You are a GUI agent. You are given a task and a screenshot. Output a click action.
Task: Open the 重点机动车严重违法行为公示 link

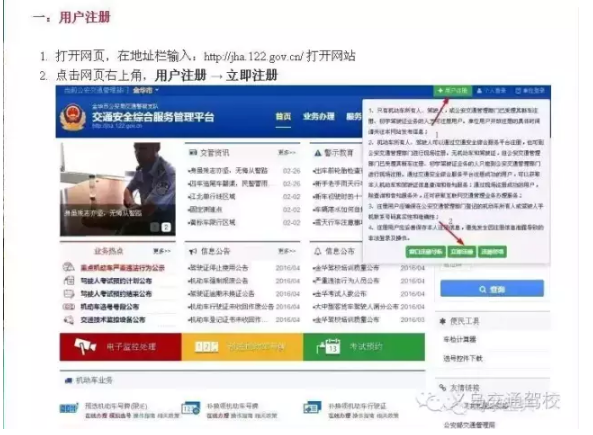point(123,268)
